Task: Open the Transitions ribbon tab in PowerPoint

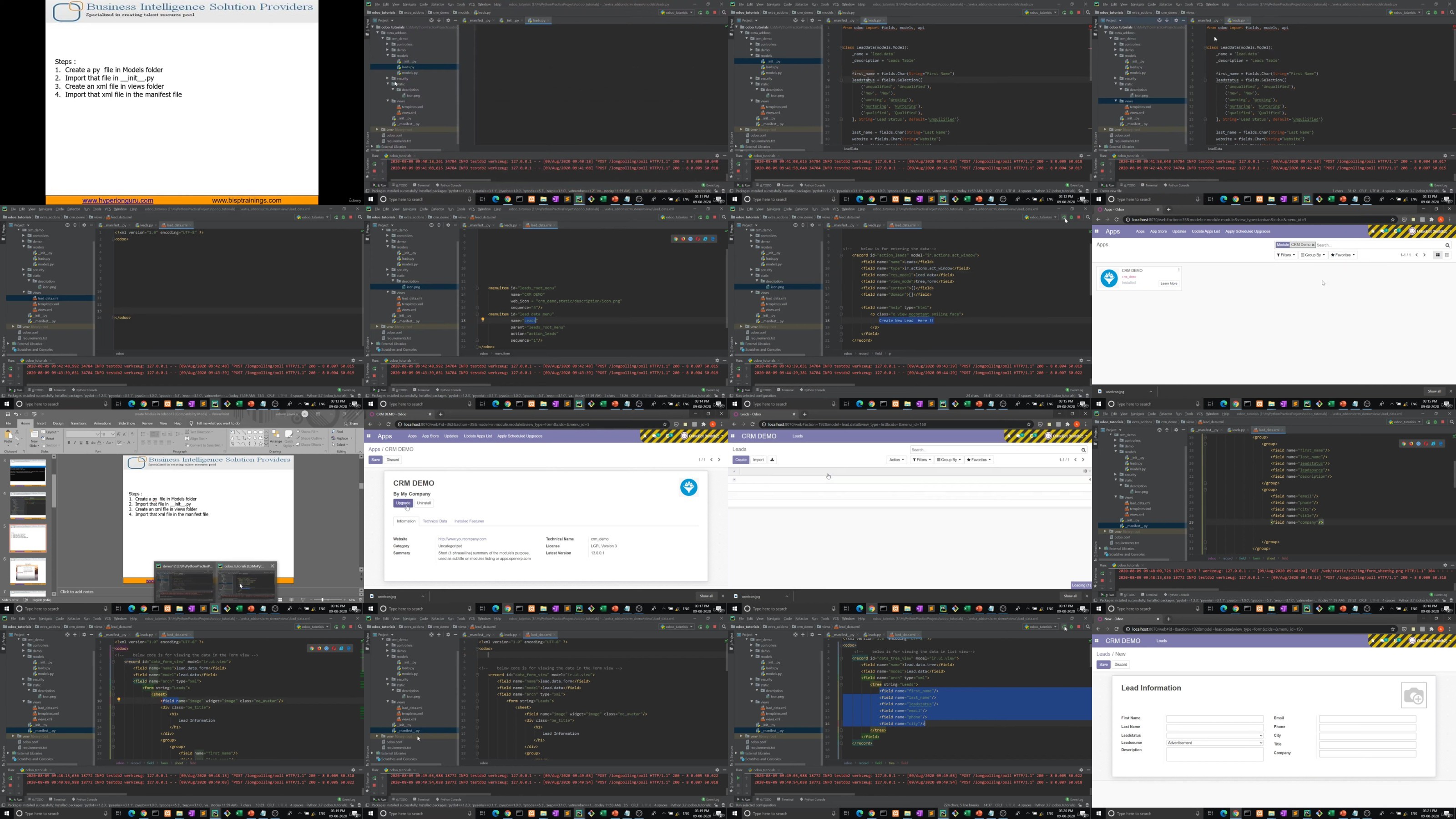Action: click(79, 423)
